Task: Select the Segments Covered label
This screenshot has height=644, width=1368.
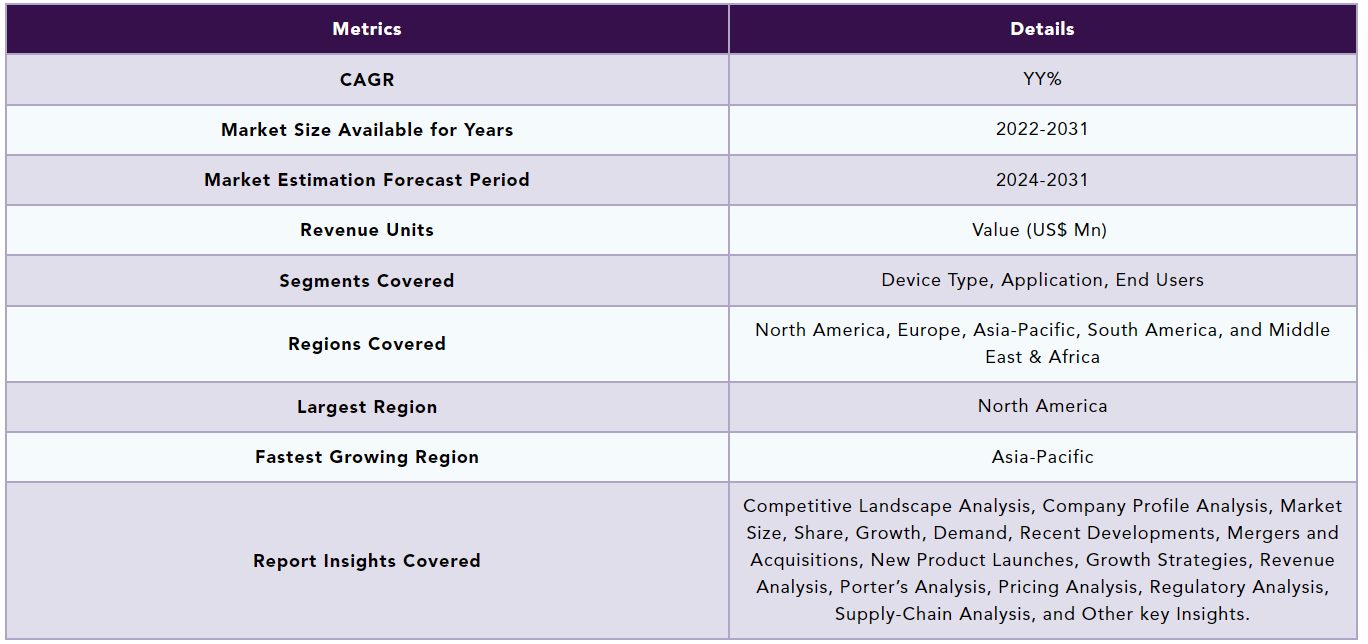Action: coord(367,281)
